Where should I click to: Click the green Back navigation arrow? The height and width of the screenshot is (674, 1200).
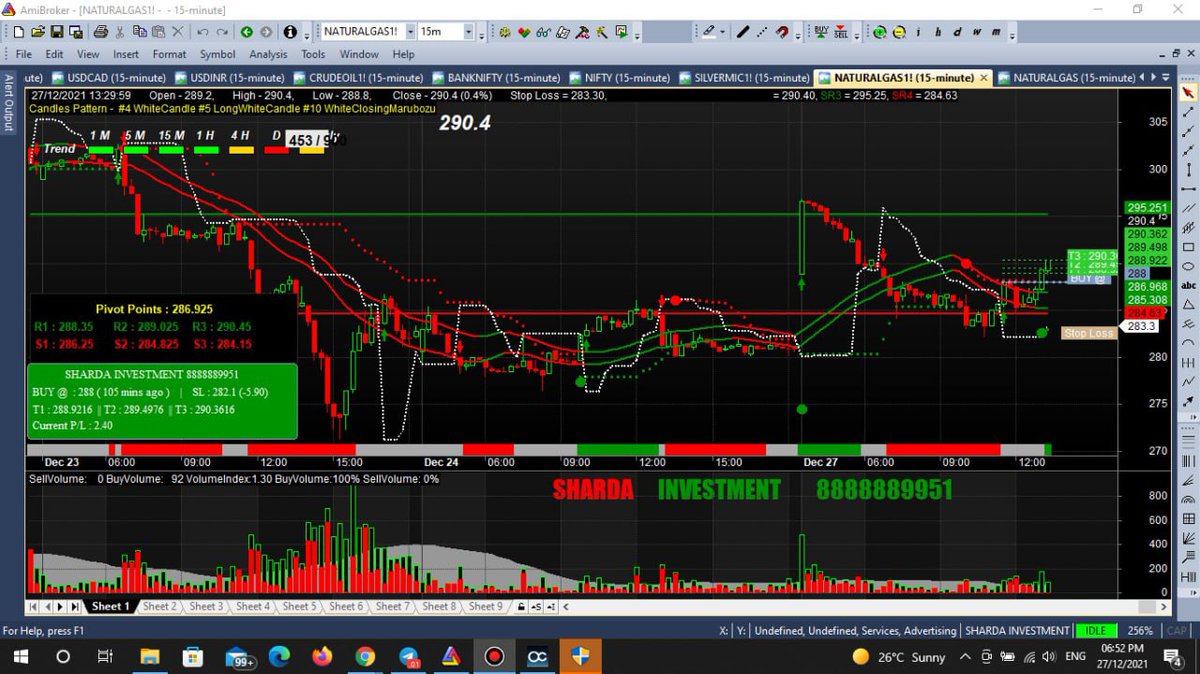tap(246, 32)
